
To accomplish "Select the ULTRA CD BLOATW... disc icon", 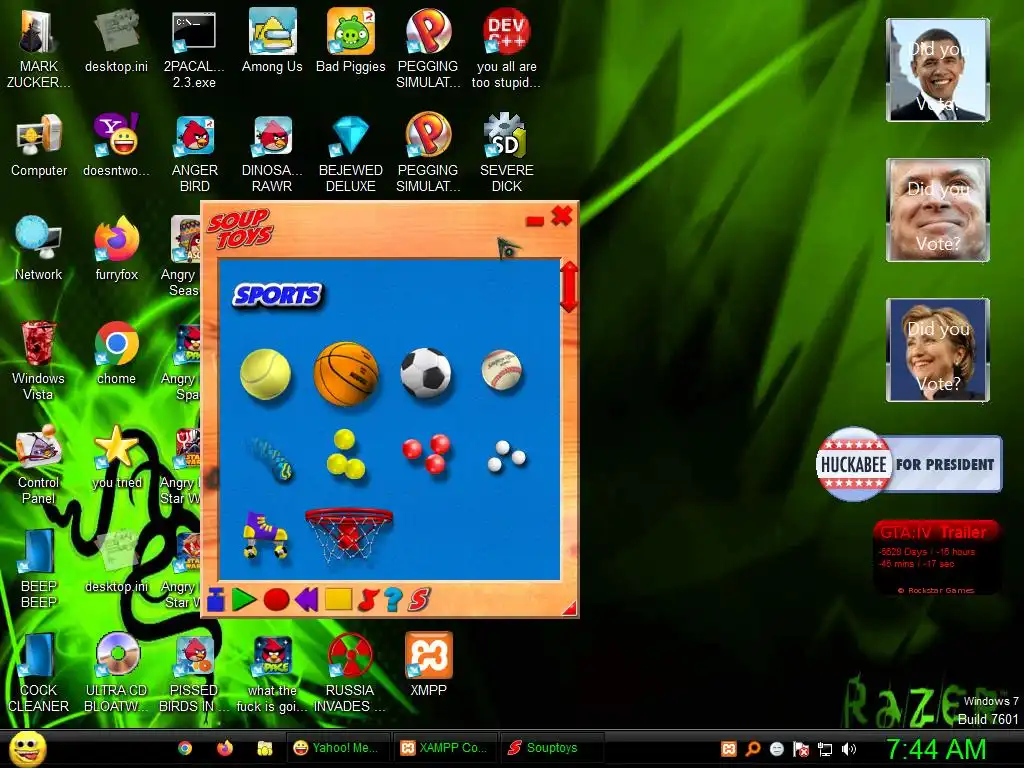I will 116,672.
